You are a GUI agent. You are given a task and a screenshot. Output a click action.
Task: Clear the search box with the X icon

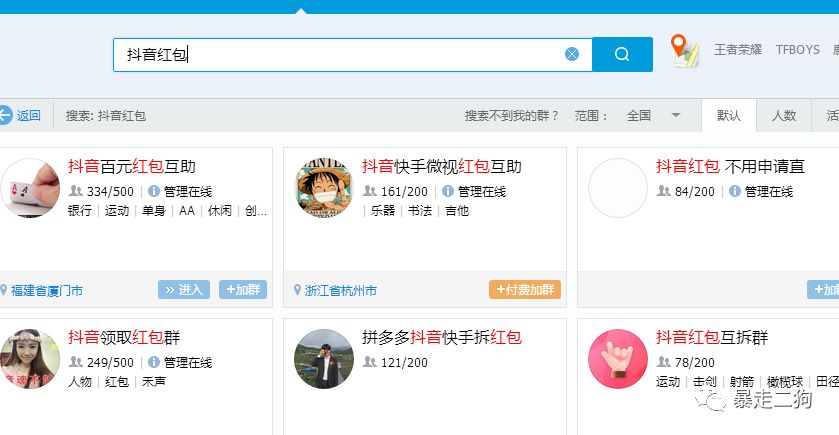coord(572,54)
